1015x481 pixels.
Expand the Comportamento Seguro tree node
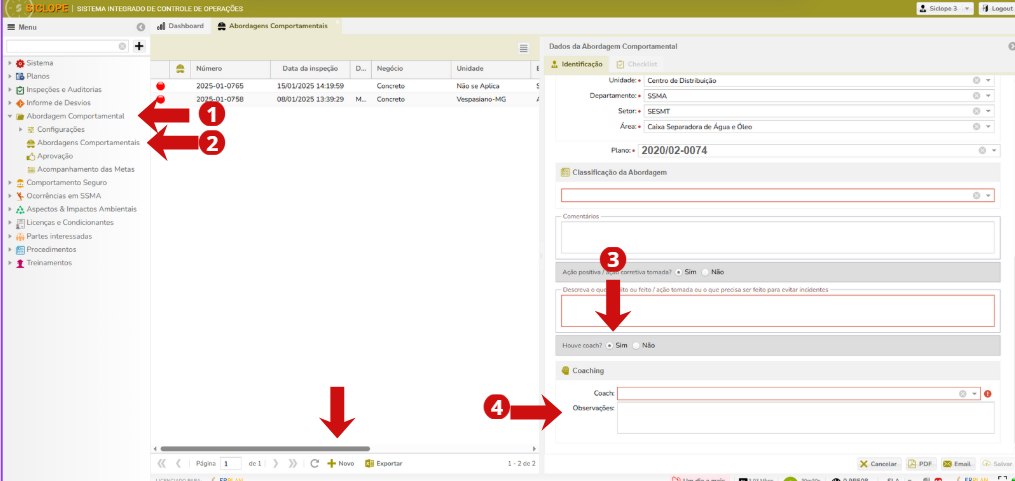9,183
